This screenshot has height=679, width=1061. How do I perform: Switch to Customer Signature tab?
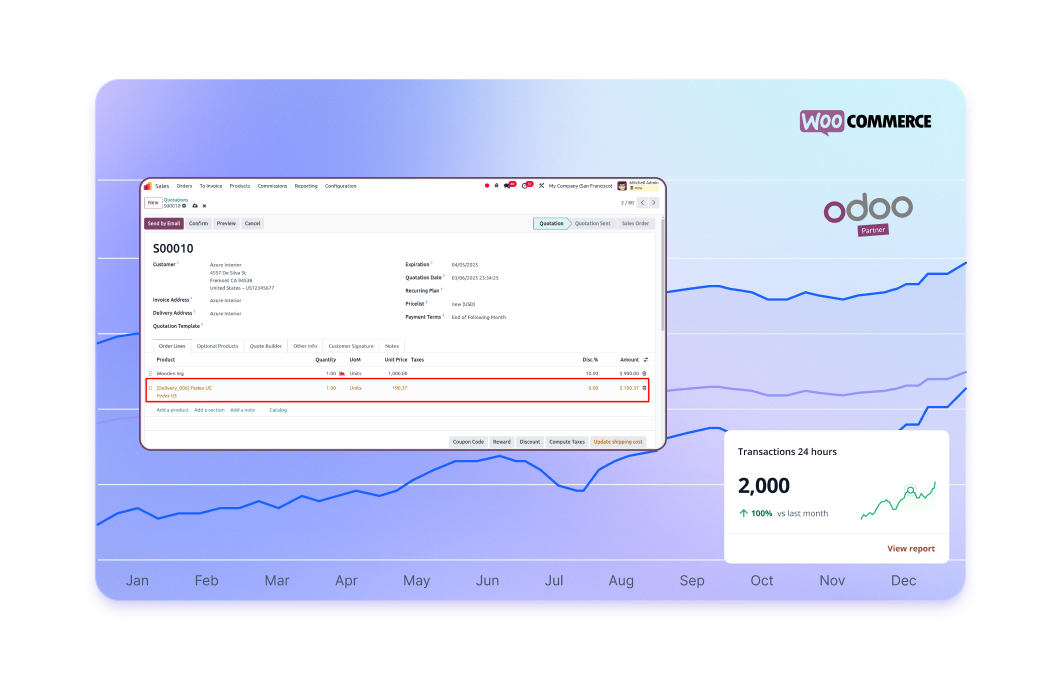351,346
